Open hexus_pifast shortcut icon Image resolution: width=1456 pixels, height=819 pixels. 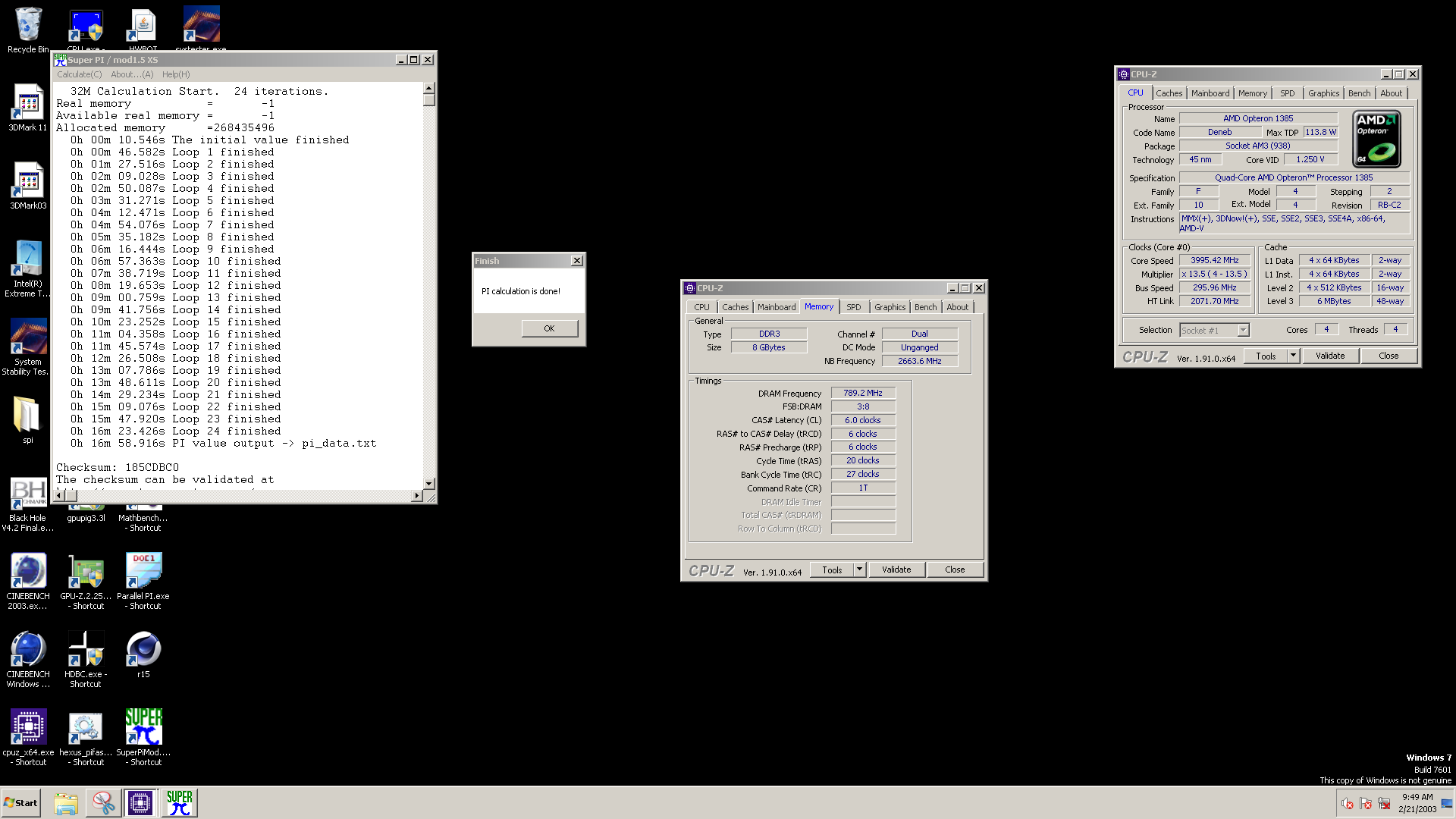pos(86,738)
